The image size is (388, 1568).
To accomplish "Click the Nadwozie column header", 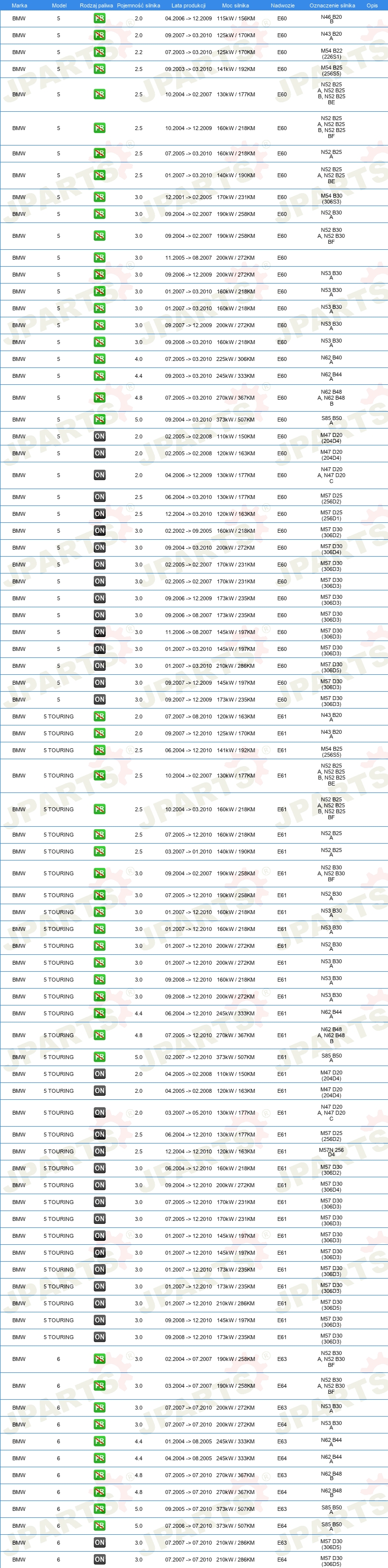I will (x=283, y=5).
